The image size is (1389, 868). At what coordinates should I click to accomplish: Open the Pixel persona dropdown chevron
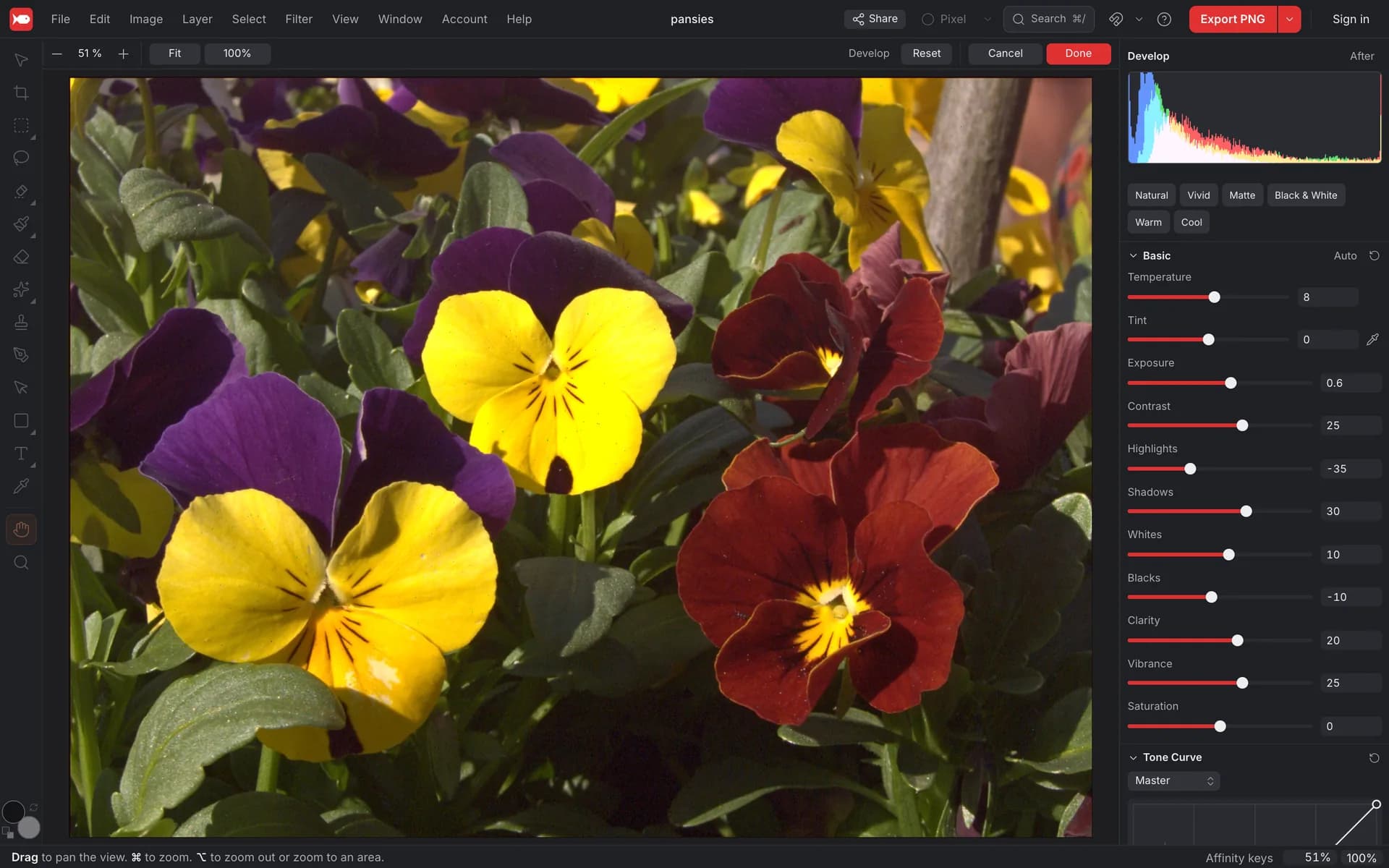987,19
